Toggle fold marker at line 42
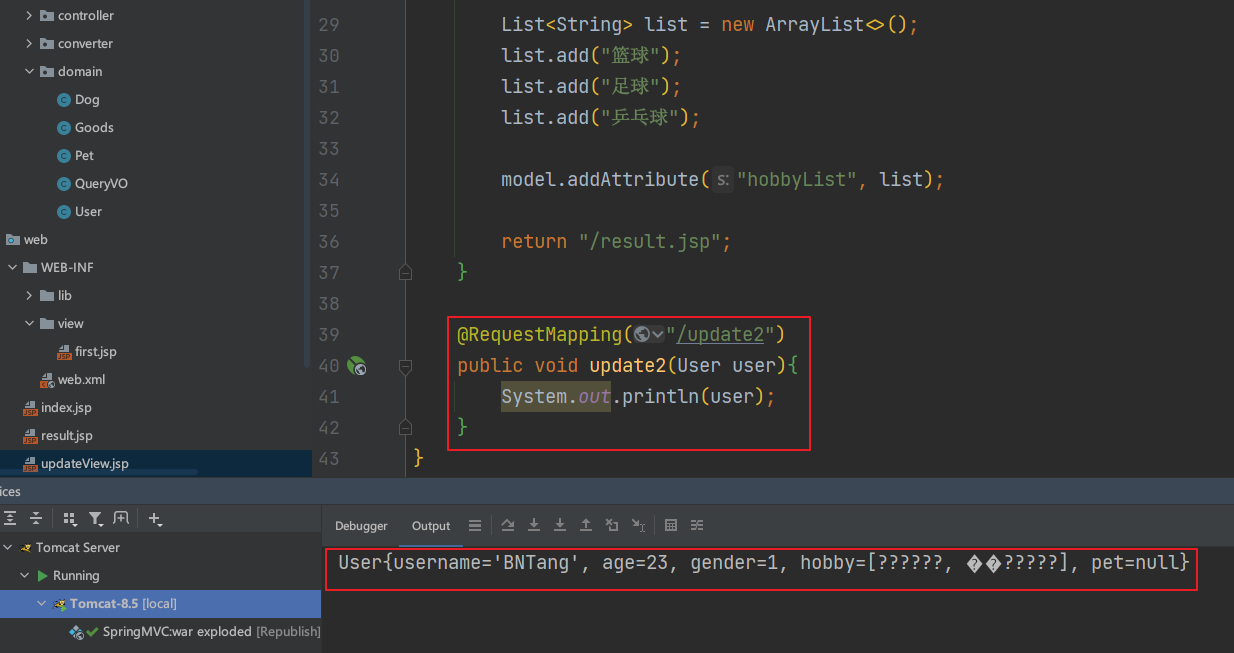The width and height of the screenshot is (1234, 653). coord(405,428)
